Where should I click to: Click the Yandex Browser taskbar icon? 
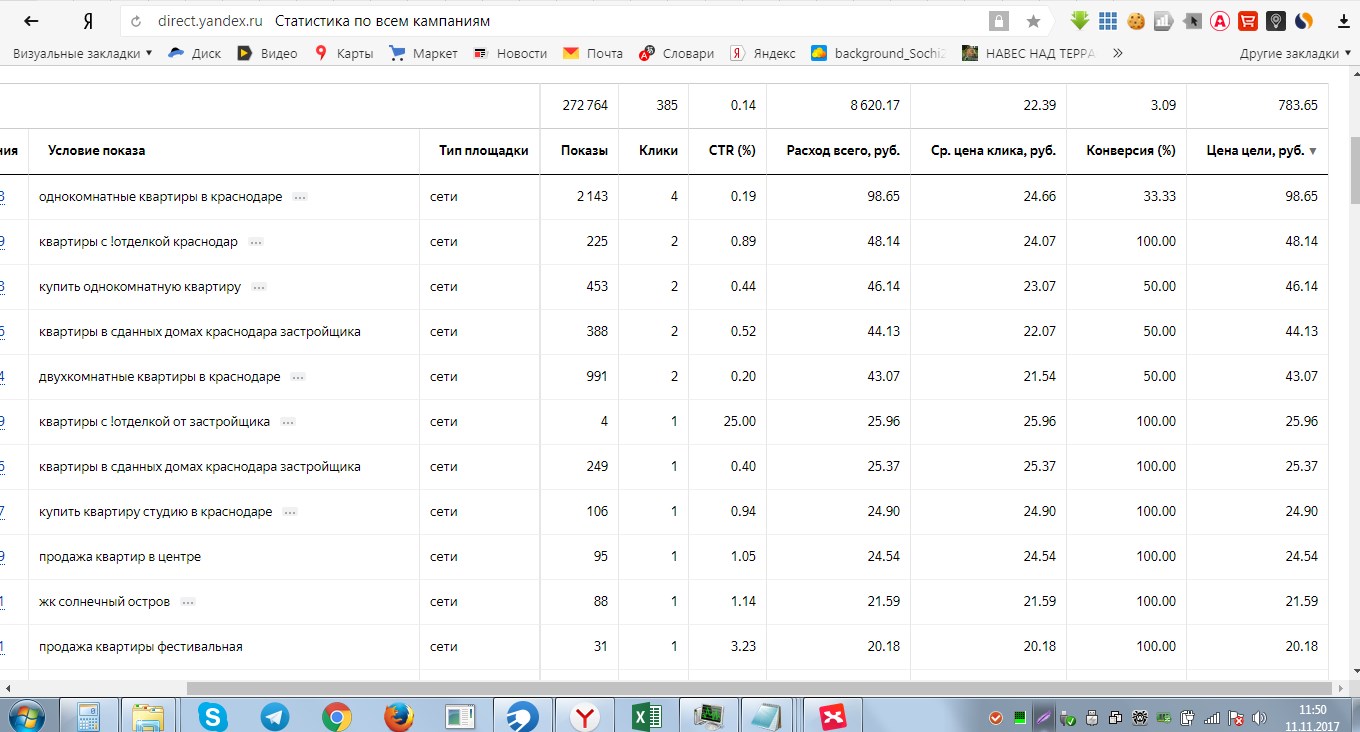[585, 716]
